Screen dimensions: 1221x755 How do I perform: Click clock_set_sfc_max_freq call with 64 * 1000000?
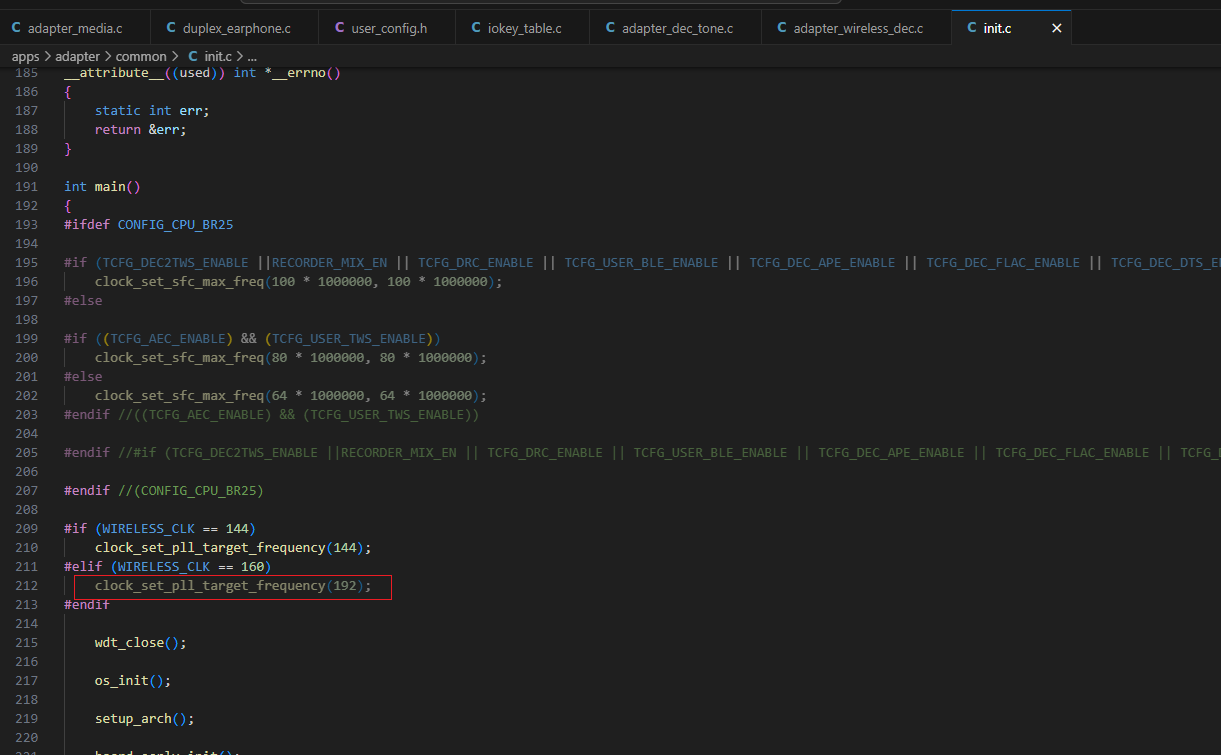tap(291, 395)
